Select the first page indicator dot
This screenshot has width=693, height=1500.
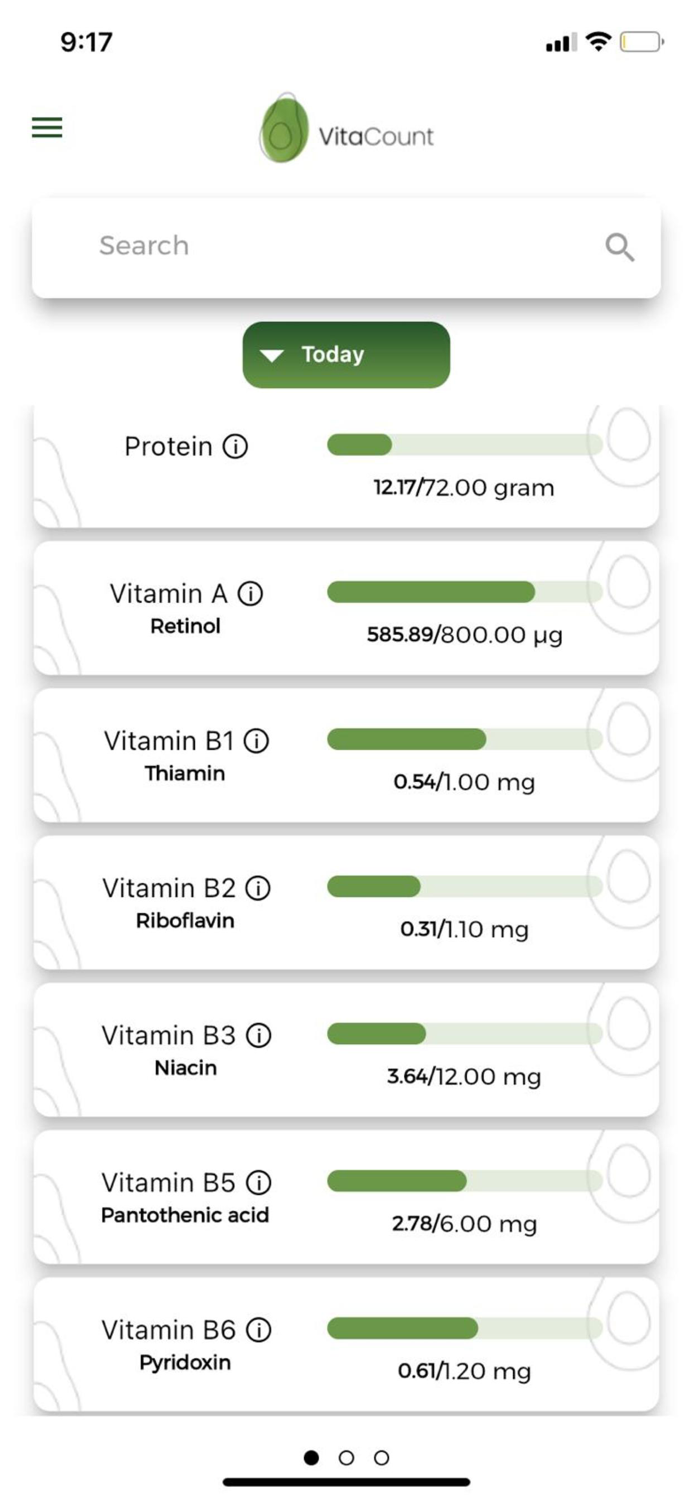(x=310, y=1458)
